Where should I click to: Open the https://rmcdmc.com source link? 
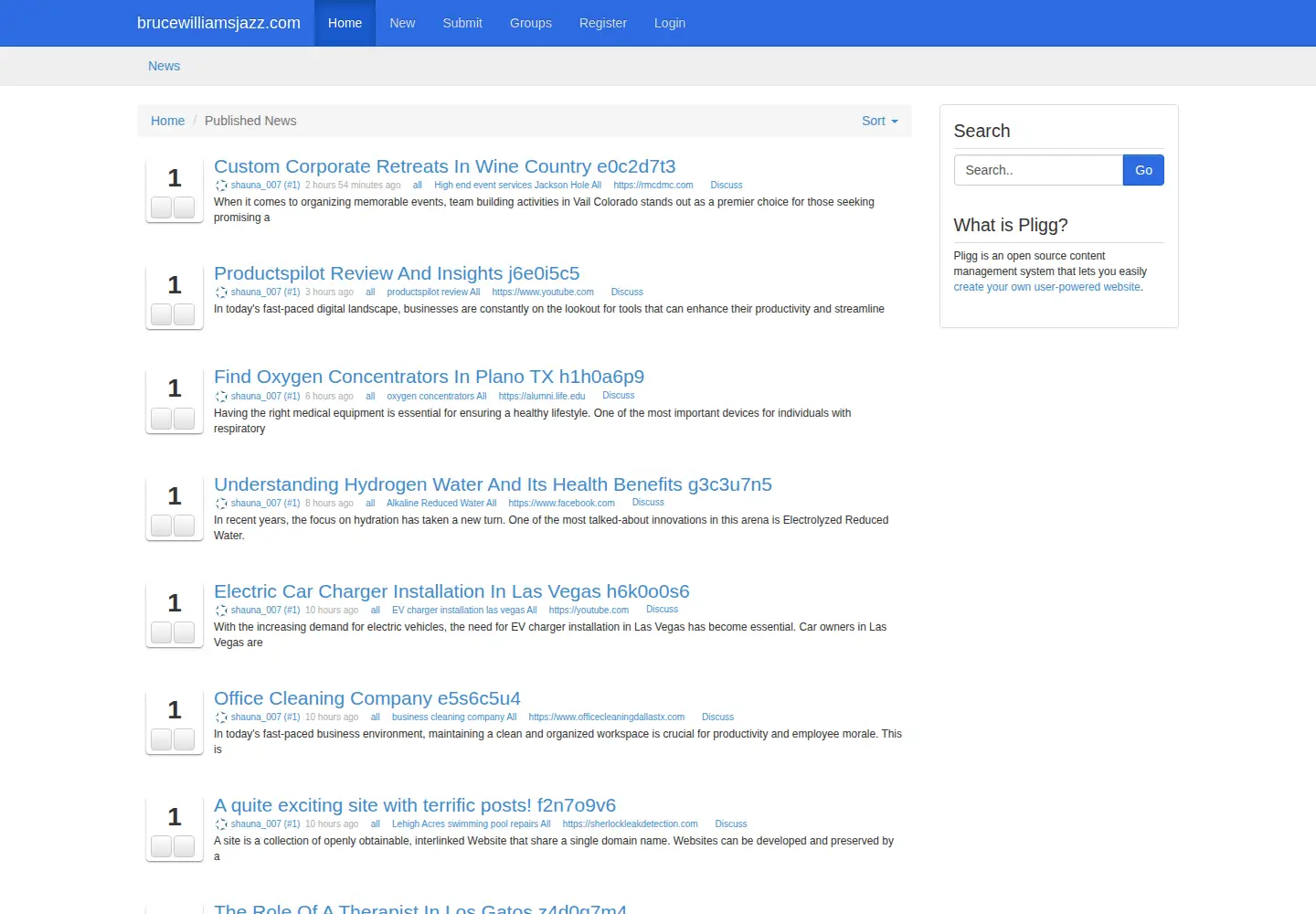(x=653, y=186)
